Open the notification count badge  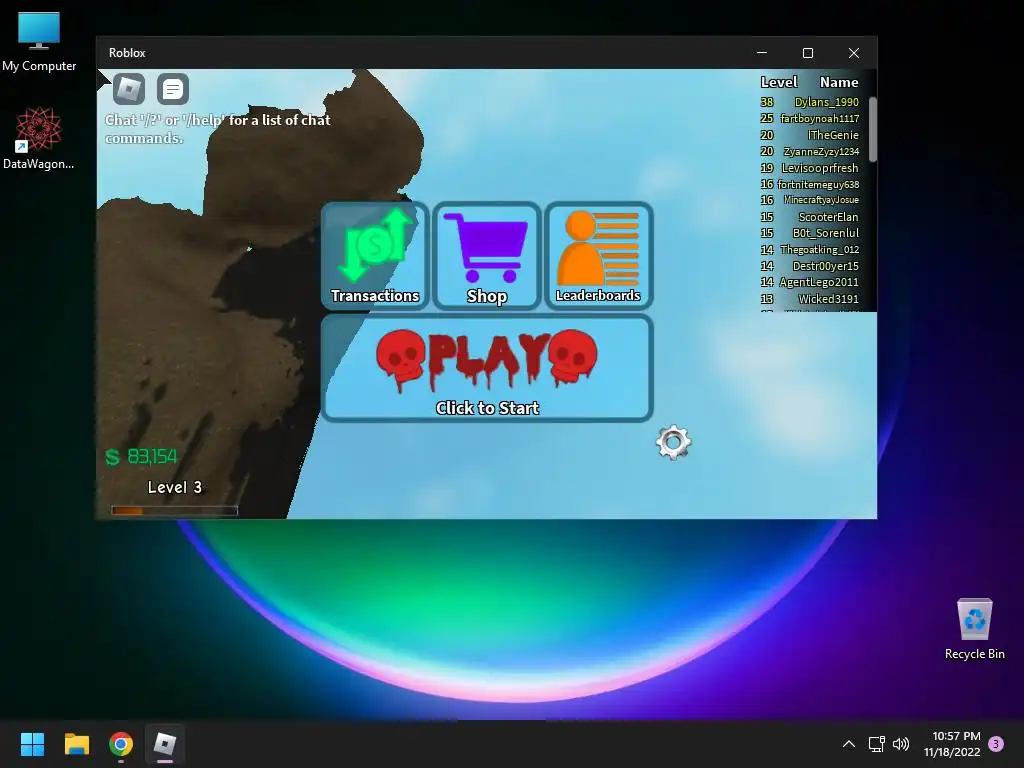click(996, 744)
